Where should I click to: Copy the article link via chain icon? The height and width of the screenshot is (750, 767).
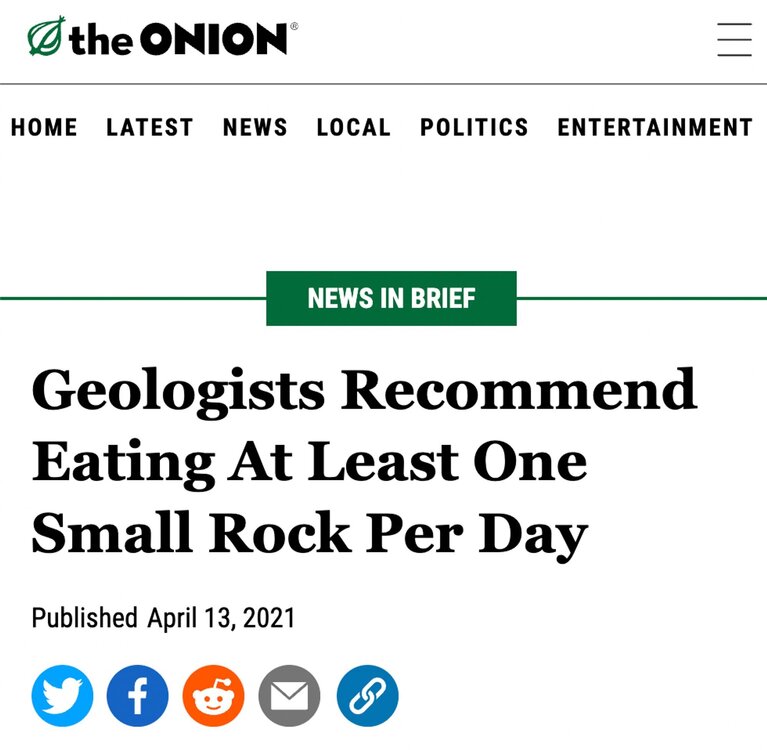point(367,695)
